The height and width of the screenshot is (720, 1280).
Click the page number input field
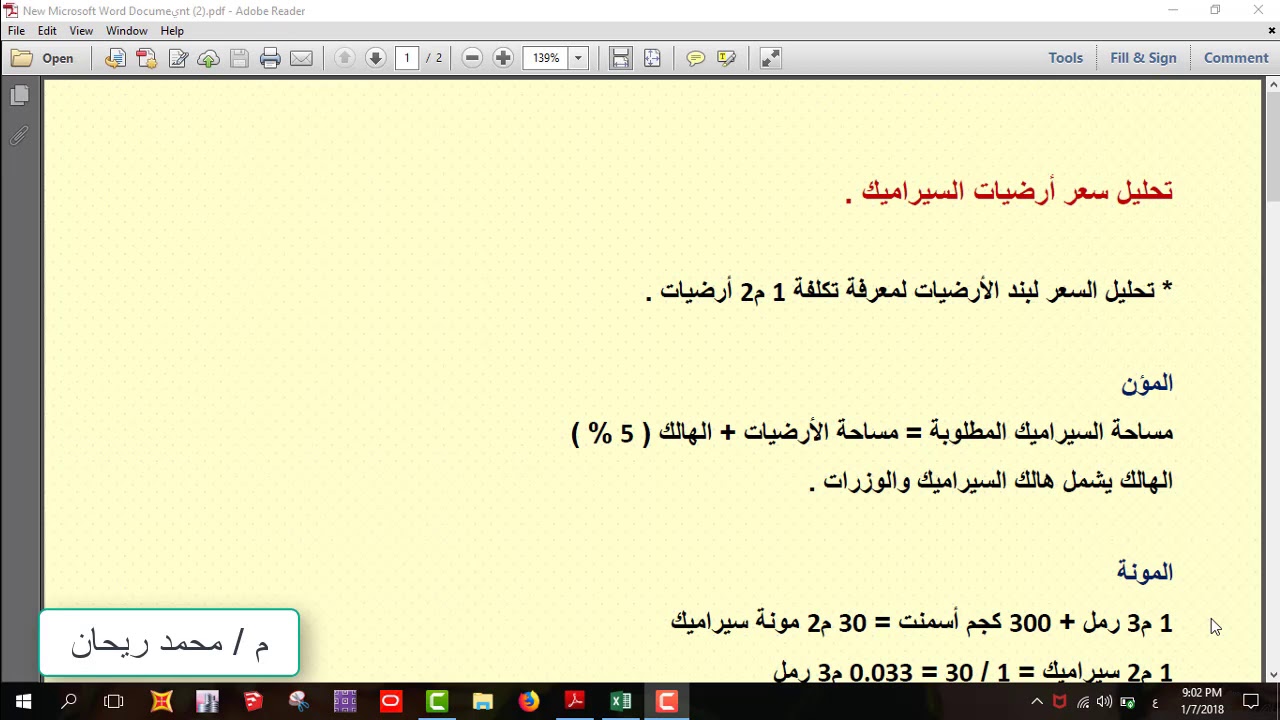point(407,58)
